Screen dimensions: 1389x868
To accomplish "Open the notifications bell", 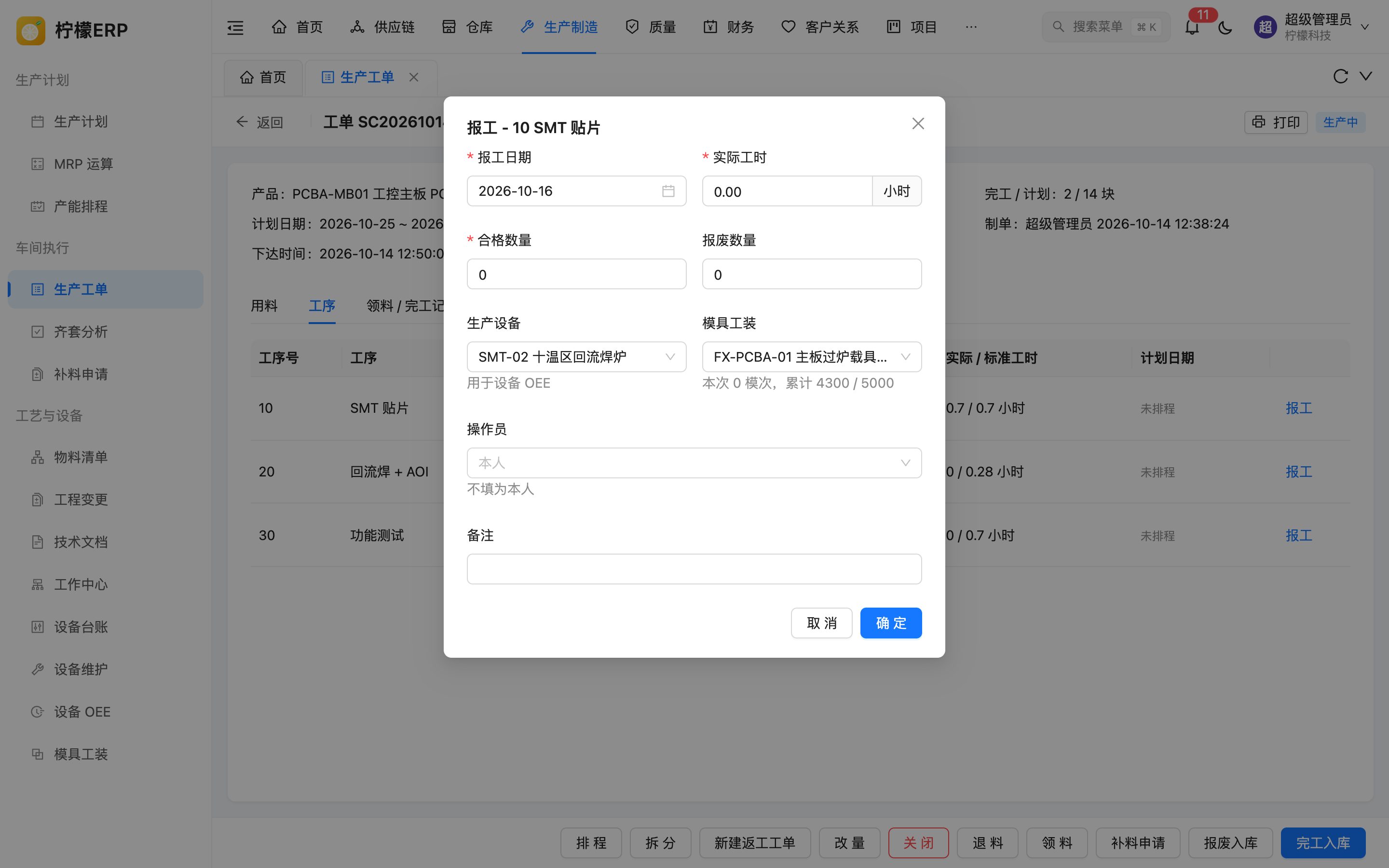I will tap(1192, 27).
